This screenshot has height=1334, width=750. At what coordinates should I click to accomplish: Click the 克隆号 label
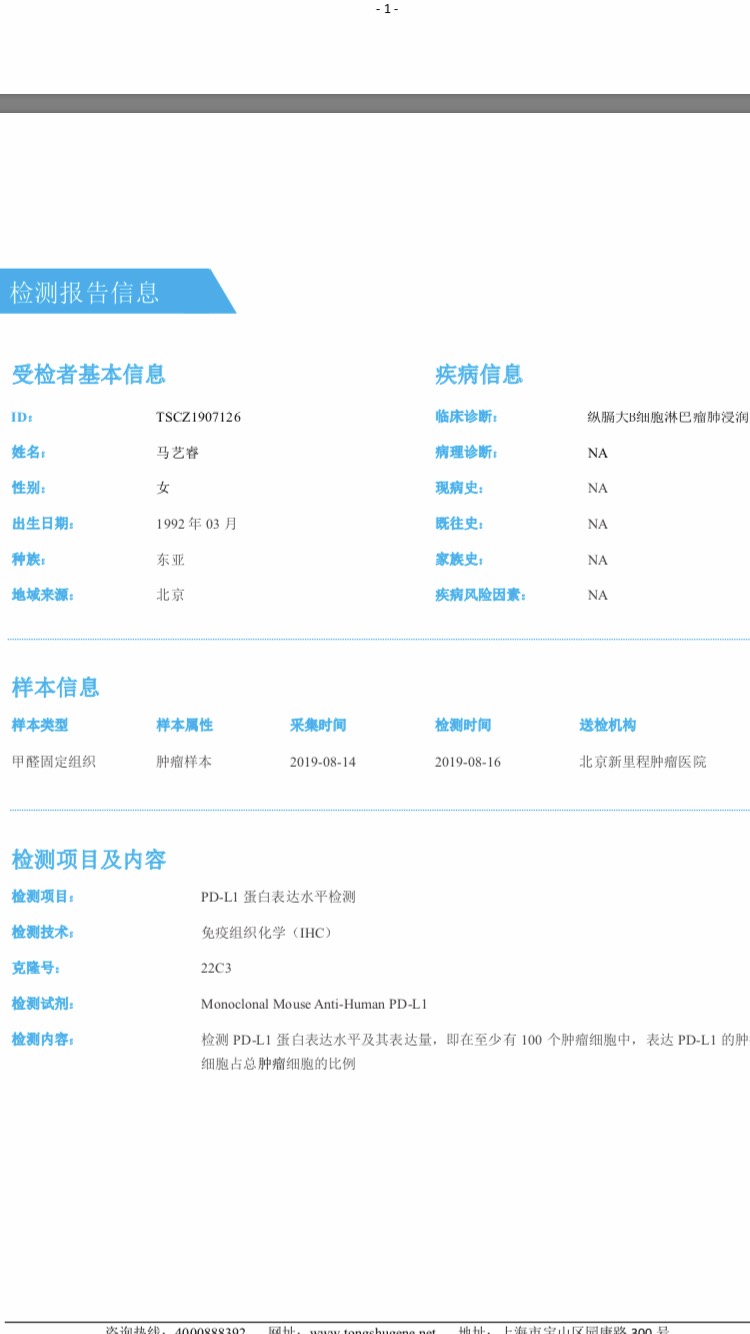pyautogui.click(x=36, y=968)
